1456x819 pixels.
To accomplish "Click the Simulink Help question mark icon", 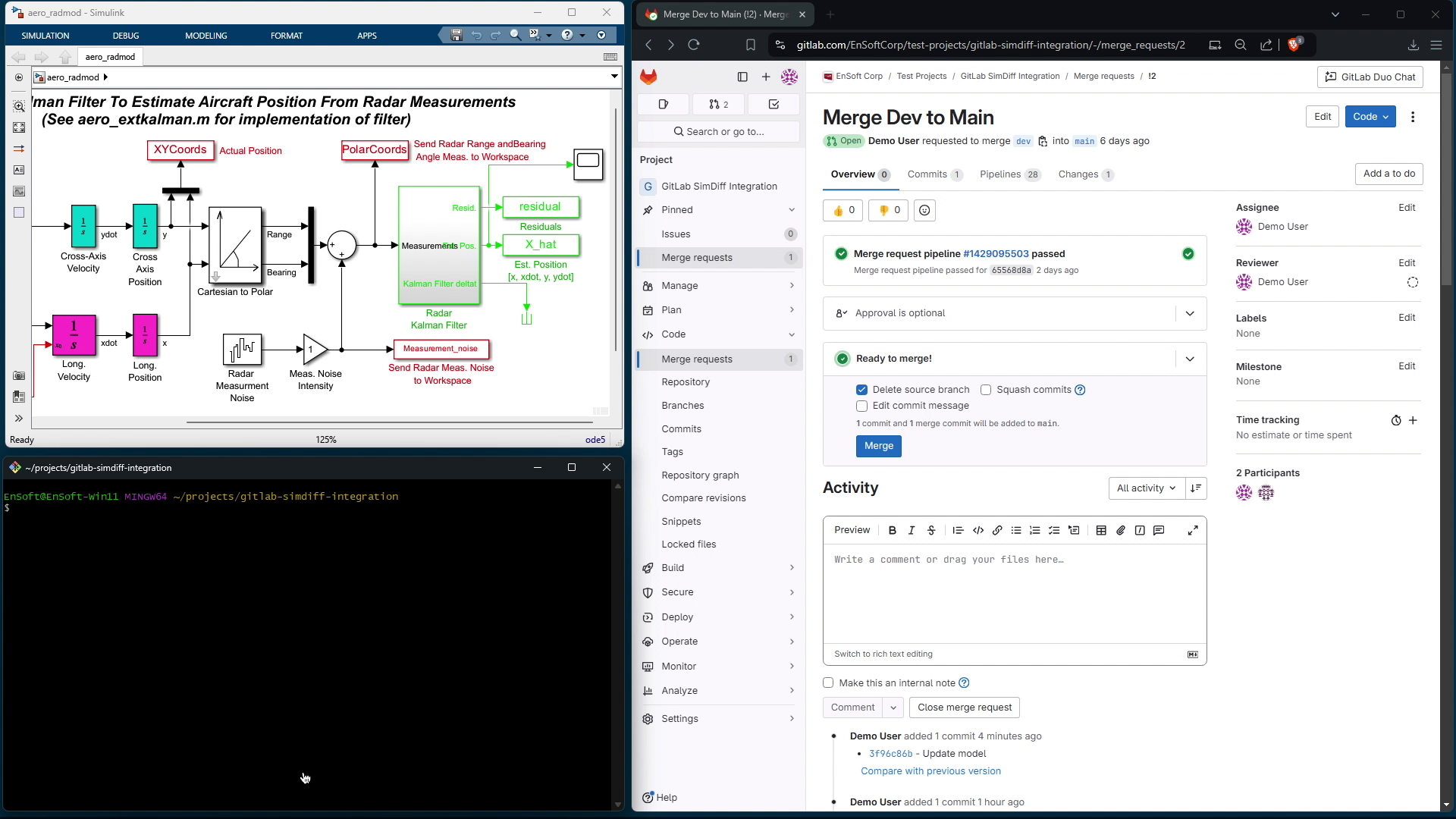I will (566, 35).
